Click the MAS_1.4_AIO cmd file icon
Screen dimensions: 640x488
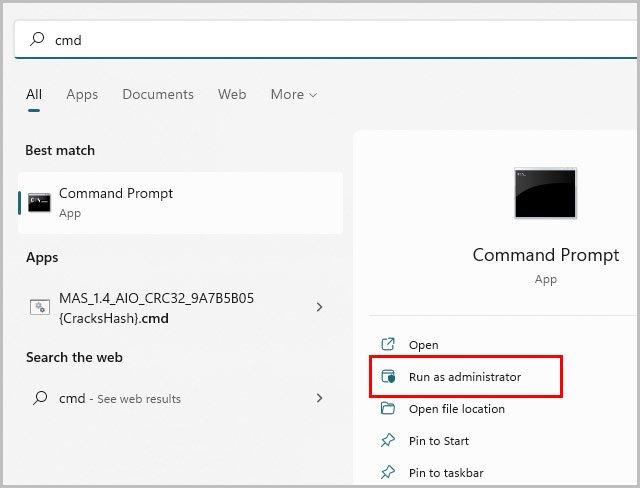(x=40, y=307)
